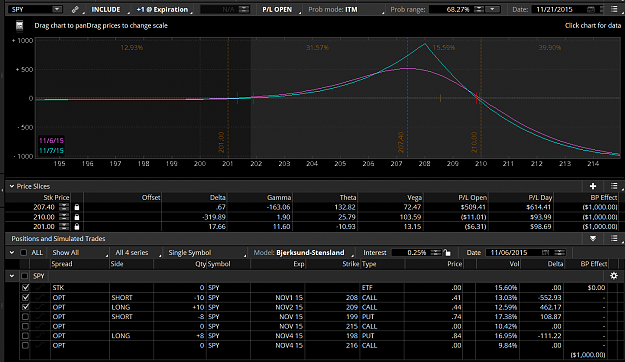Adjust the Prob range percentage stepper
Screen dimensions: 625x362
[x=479, y=10]
